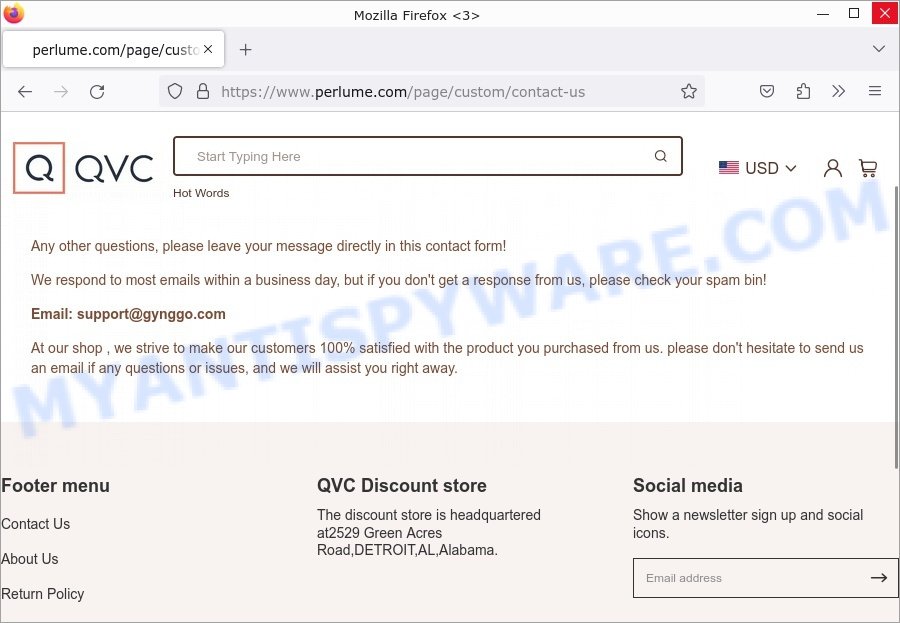The height and width of the screenshot is (623, 900).
Task: Bookmark this page with the star icon
Action: click(x=689, y=91)
